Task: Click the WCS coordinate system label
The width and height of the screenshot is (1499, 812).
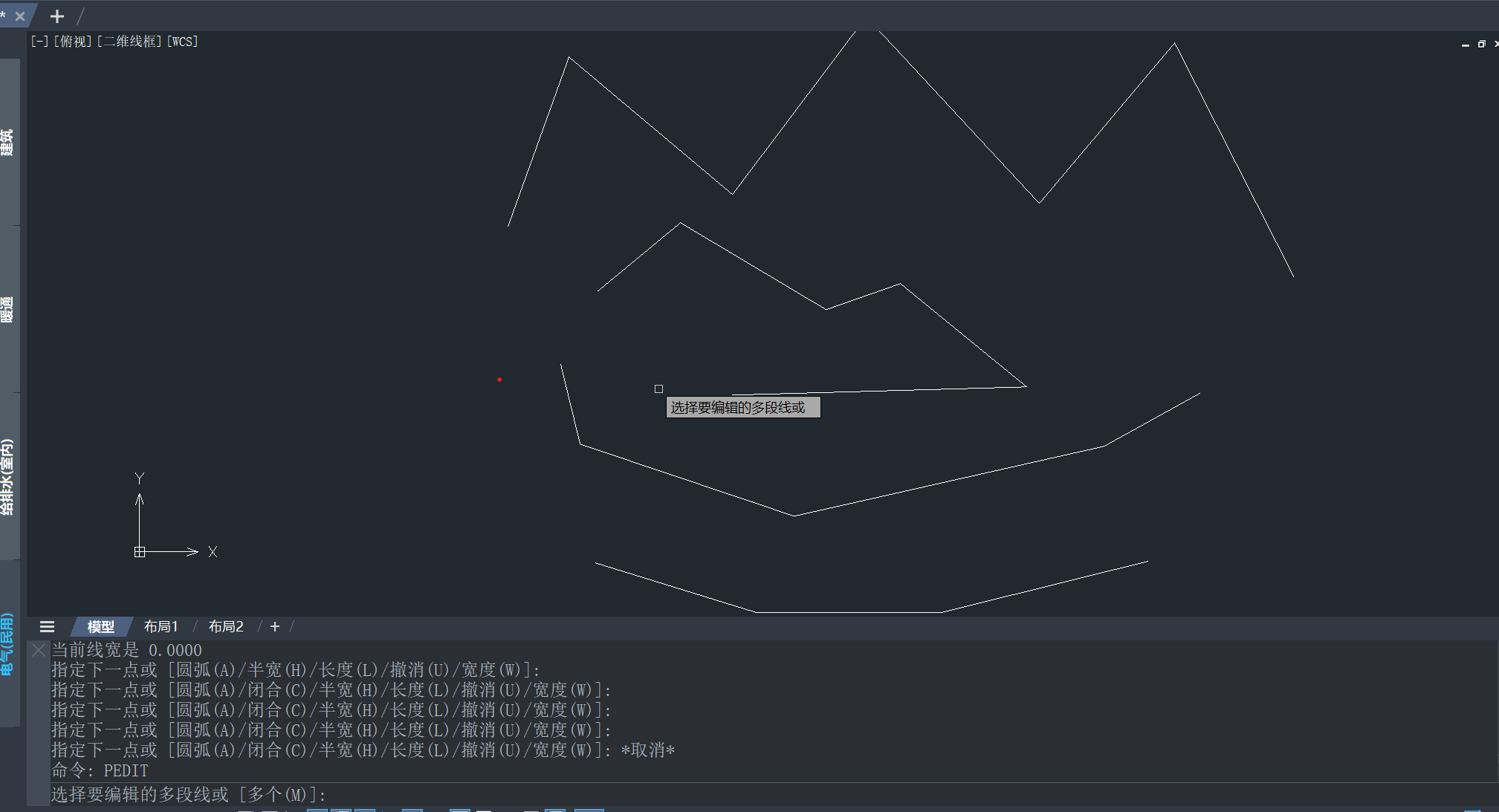Action: click(x=183, y=42)
